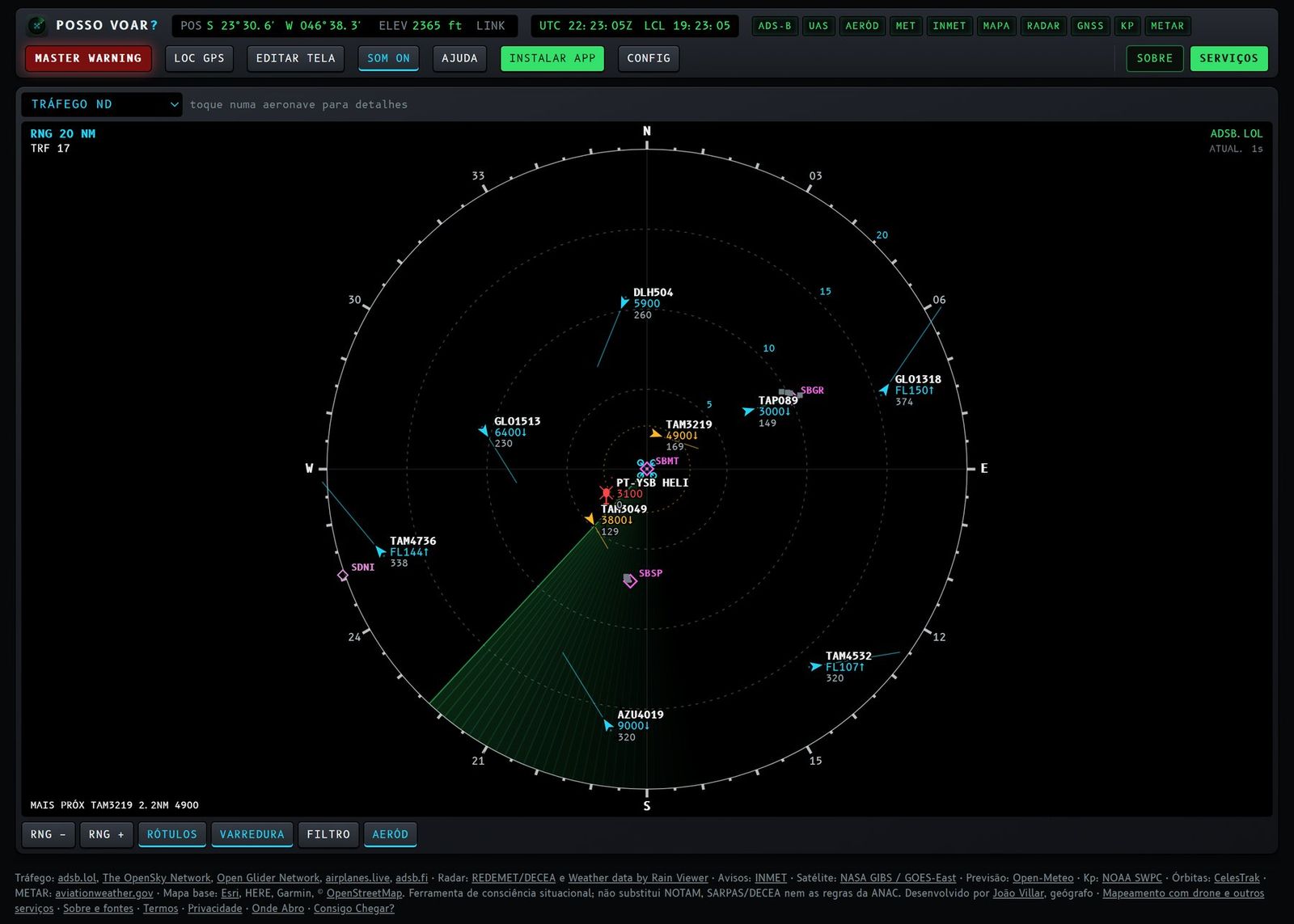
Task: Click the MAIS PRÓX TAM3219 status text
Action: click(x=115, y=805)
